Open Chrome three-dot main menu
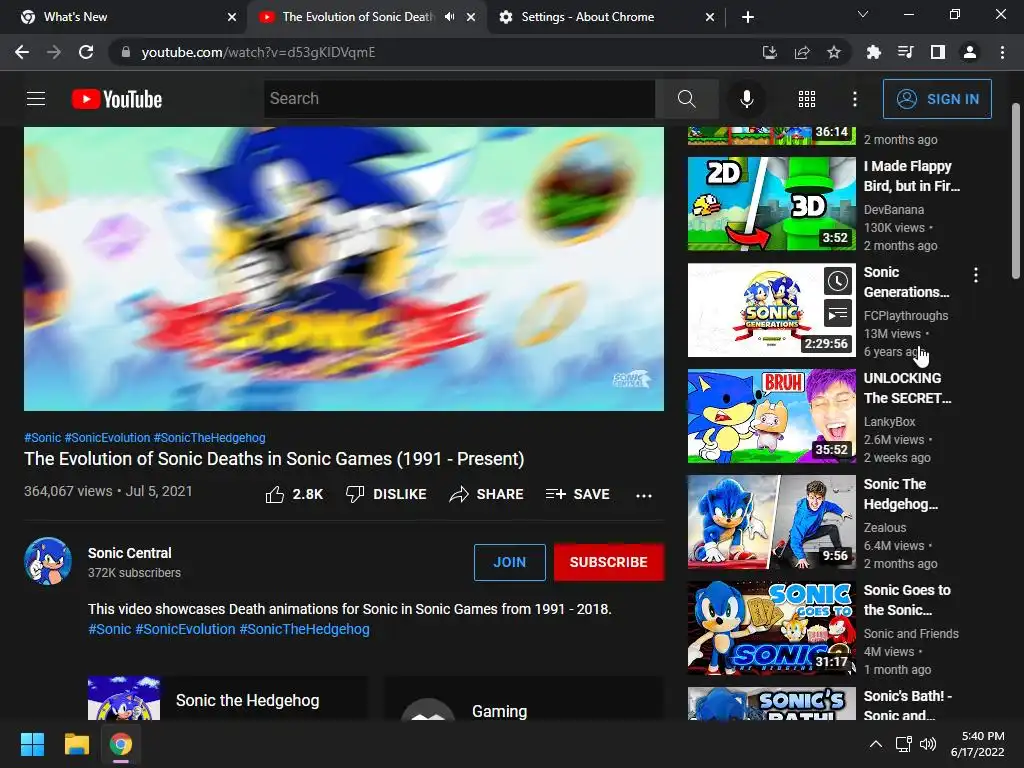The image size is (1024, 768). pyautogui.click(x=1002, y=52)
